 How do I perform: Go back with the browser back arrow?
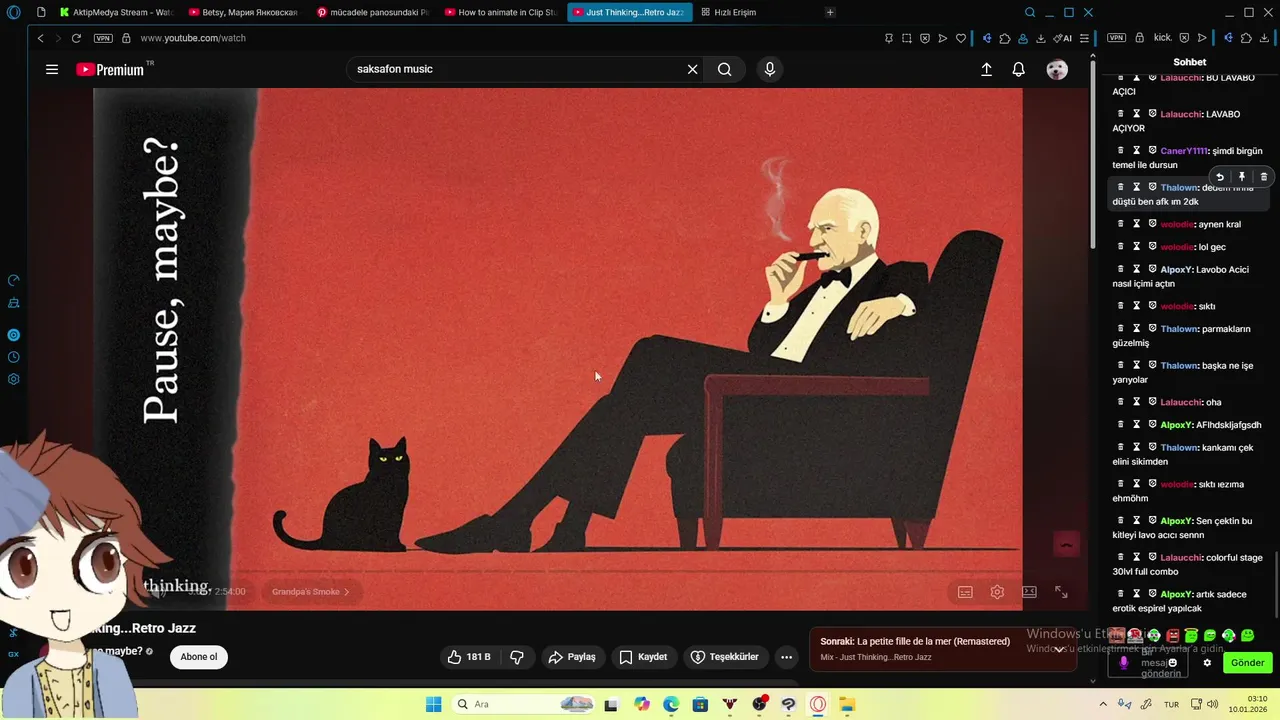pos(40,38)
